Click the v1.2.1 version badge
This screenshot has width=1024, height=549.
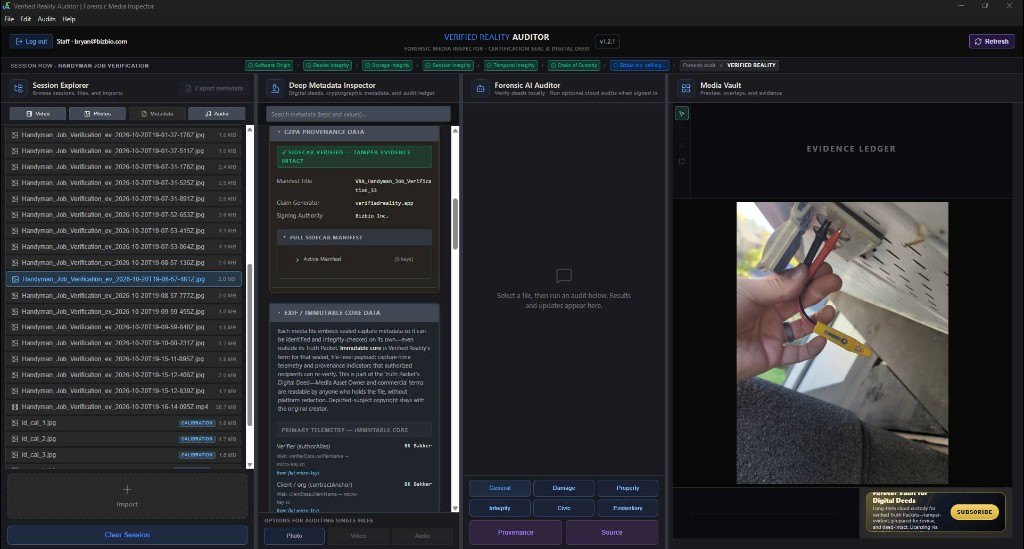[x=607, y=41]
